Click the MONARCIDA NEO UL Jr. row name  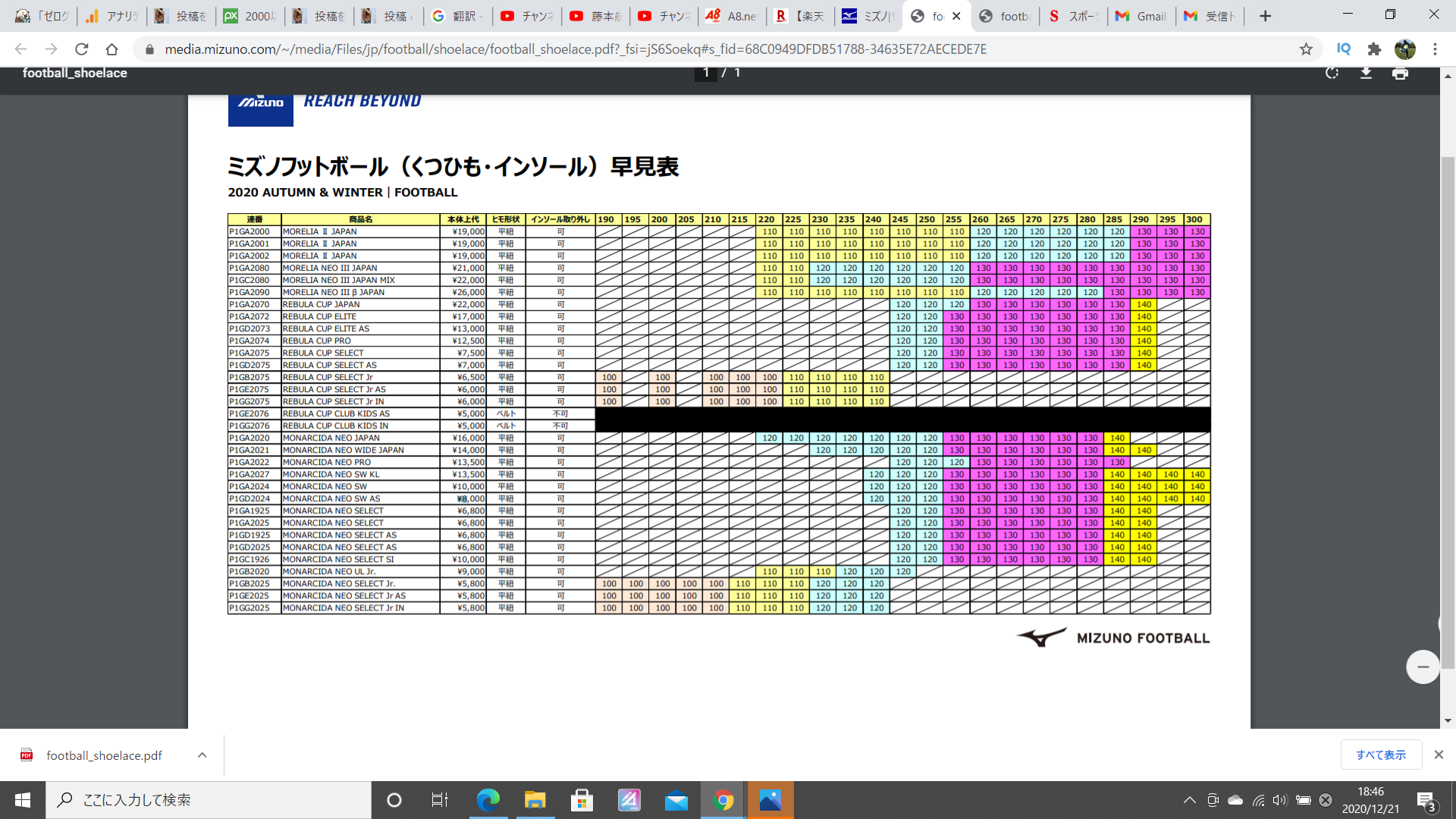point(329,571)
